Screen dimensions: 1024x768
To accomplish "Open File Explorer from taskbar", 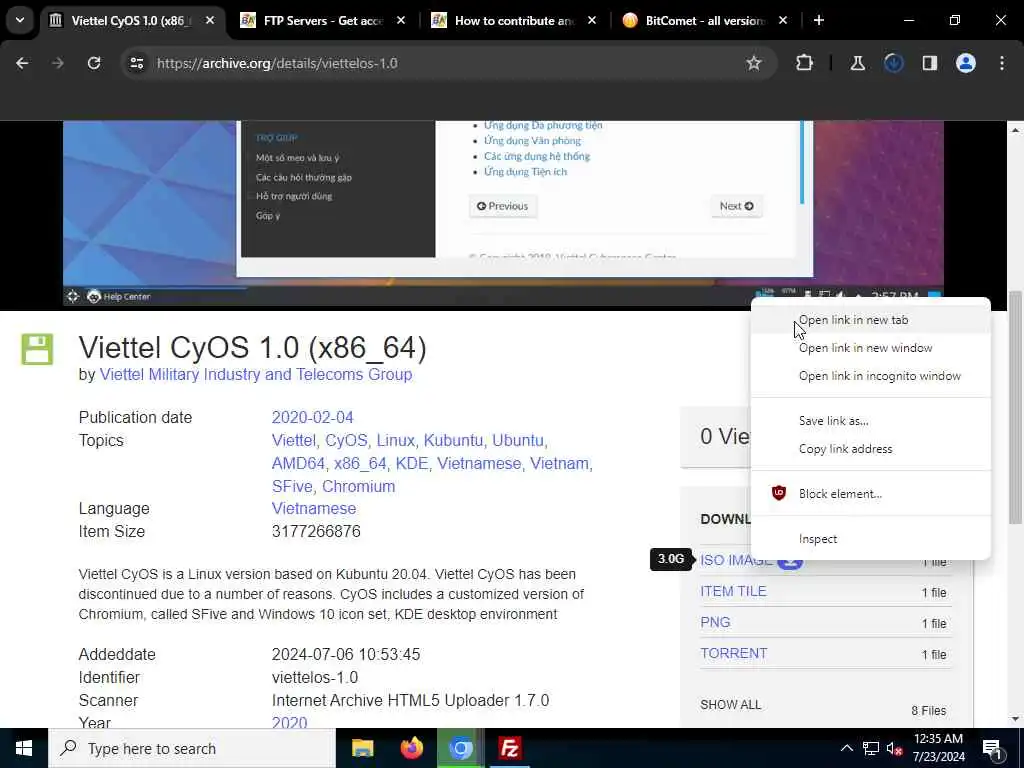I will (362, 748).
